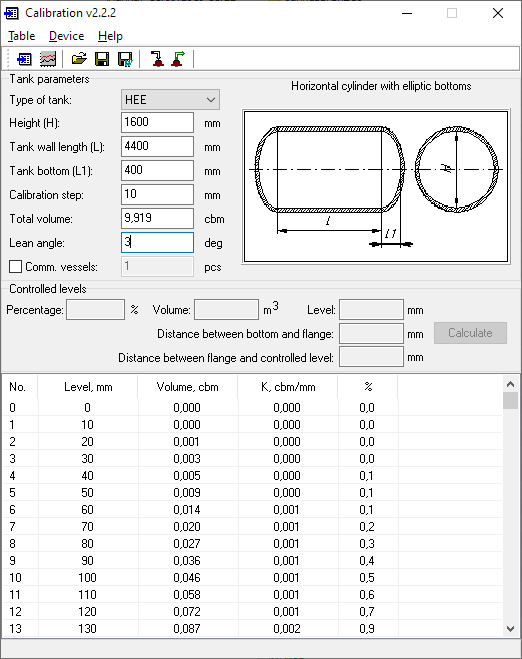Viewport: 522px width, 659px height.
Task: Open the Device menu
Action: 66,36
